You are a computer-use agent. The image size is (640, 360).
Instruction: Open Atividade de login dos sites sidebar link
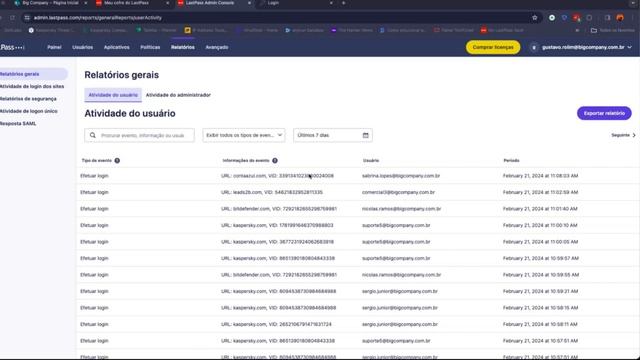[x=31, y=87]
